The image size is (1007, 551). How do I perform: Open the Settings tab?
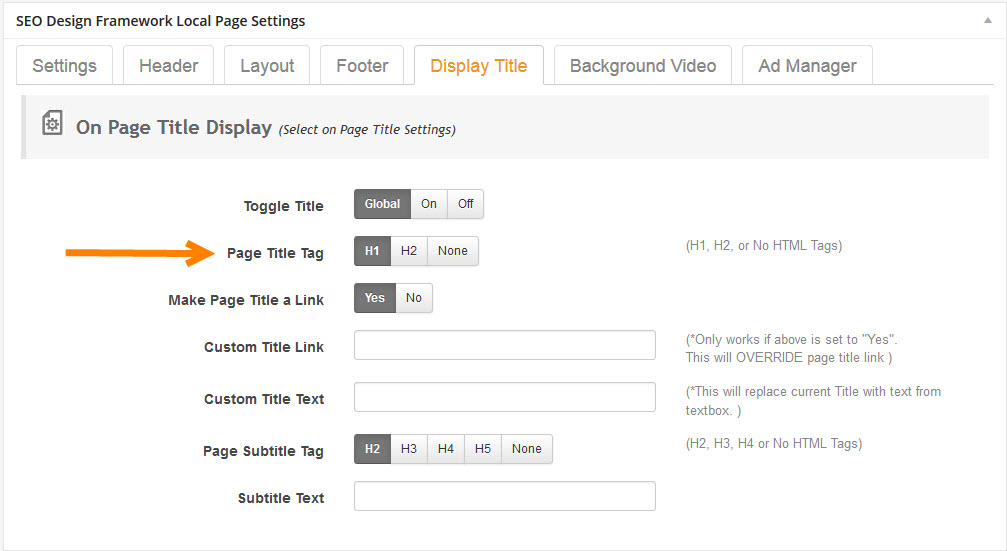click(x=65, y=66)
